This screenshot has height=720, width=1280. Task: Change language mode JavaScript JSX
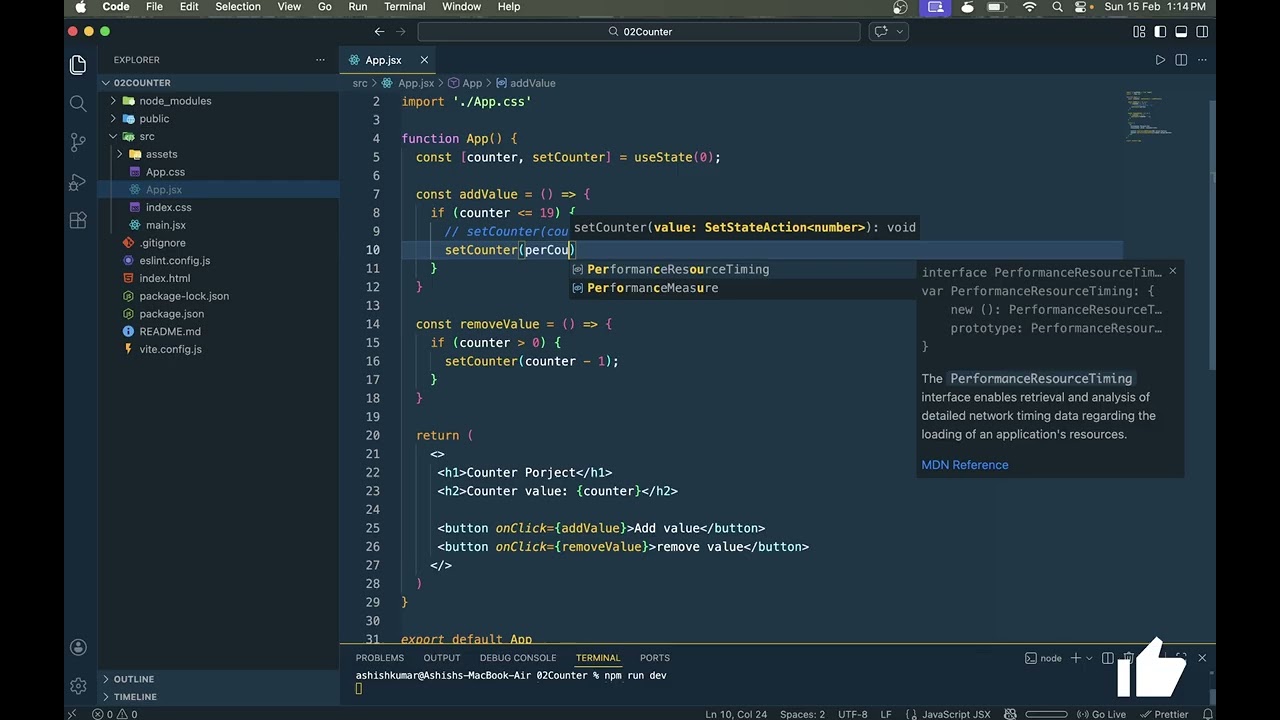[955, 714]
